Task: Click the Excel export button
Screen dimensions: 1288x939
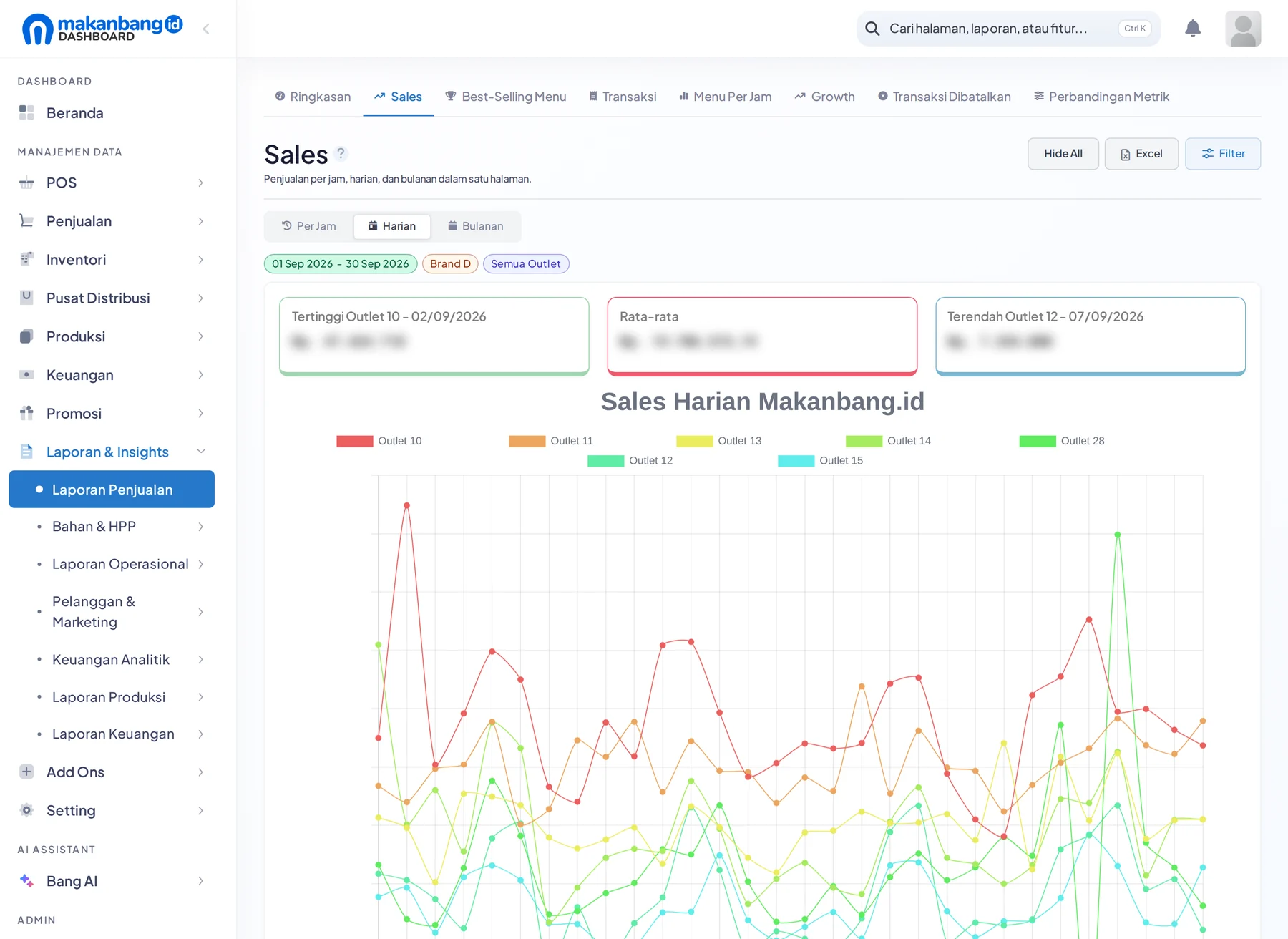Action: [x=1141, y=154]
